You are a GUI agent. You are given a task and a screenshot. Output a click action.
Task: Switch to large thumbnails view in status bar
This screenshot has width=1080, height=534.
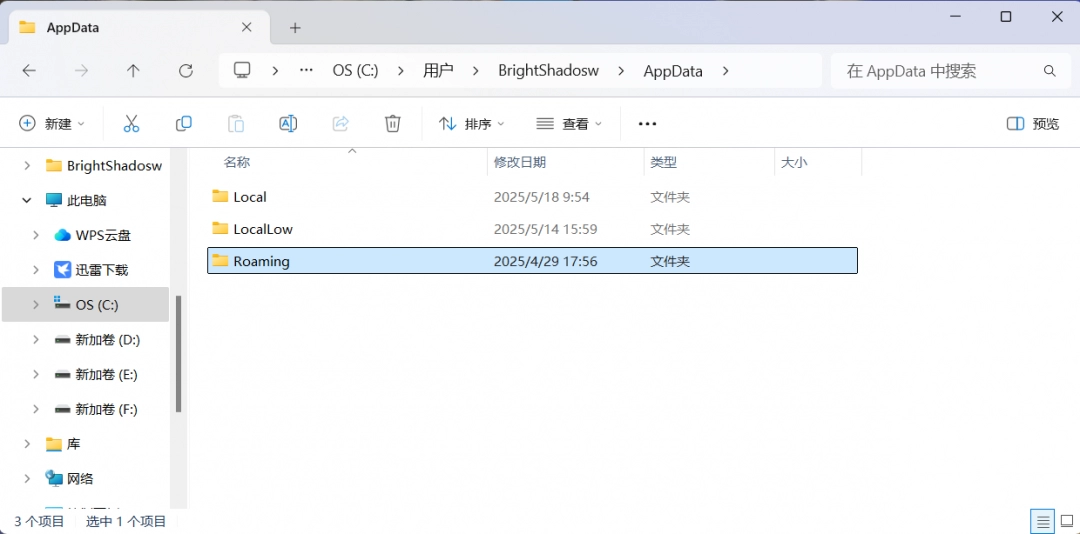click(1067, 520)
